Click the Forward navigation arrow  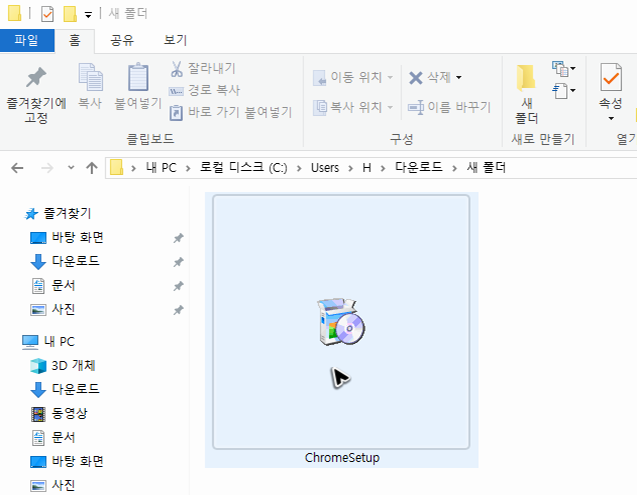[x=48, y=167]
